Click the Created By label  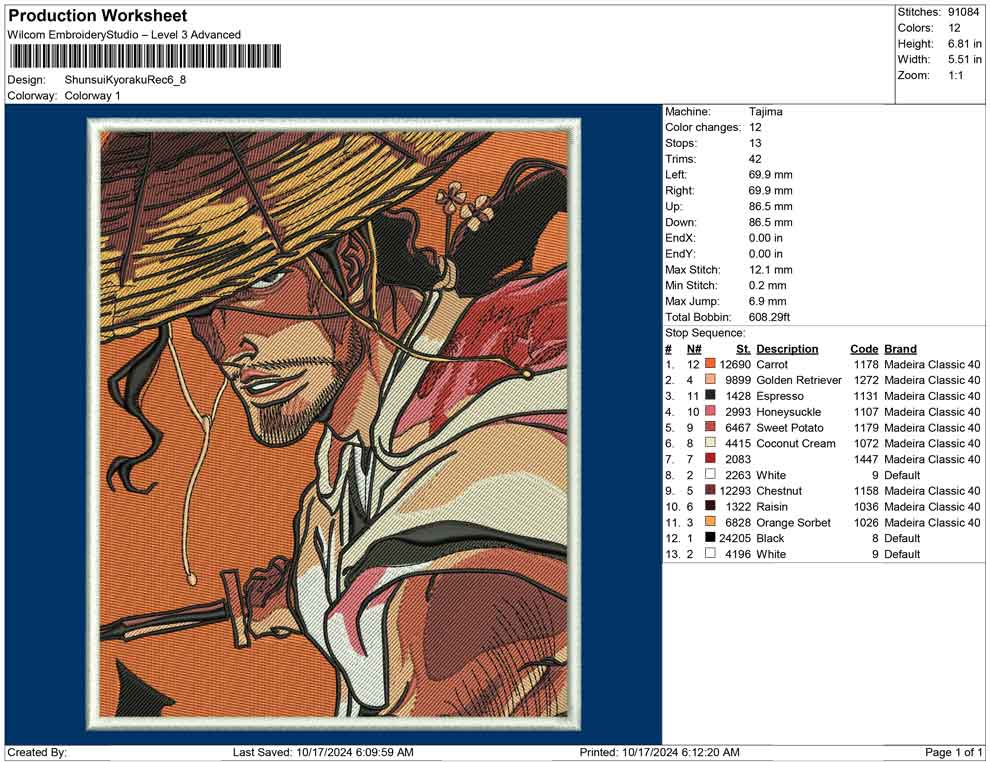click(37, 753)
